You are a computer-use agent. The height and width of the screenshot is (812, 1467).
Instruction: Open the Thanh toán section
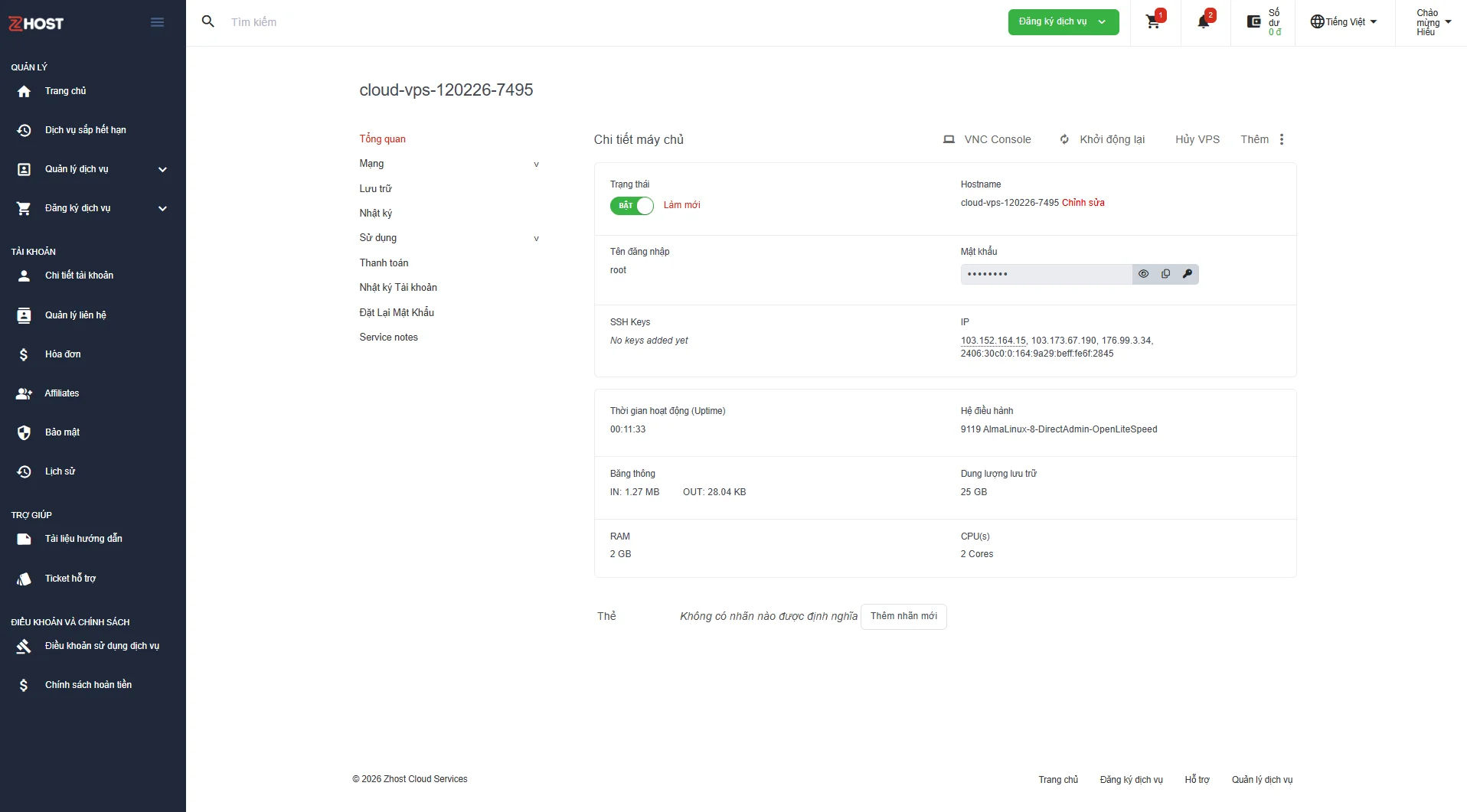click(x=384, y=263)
